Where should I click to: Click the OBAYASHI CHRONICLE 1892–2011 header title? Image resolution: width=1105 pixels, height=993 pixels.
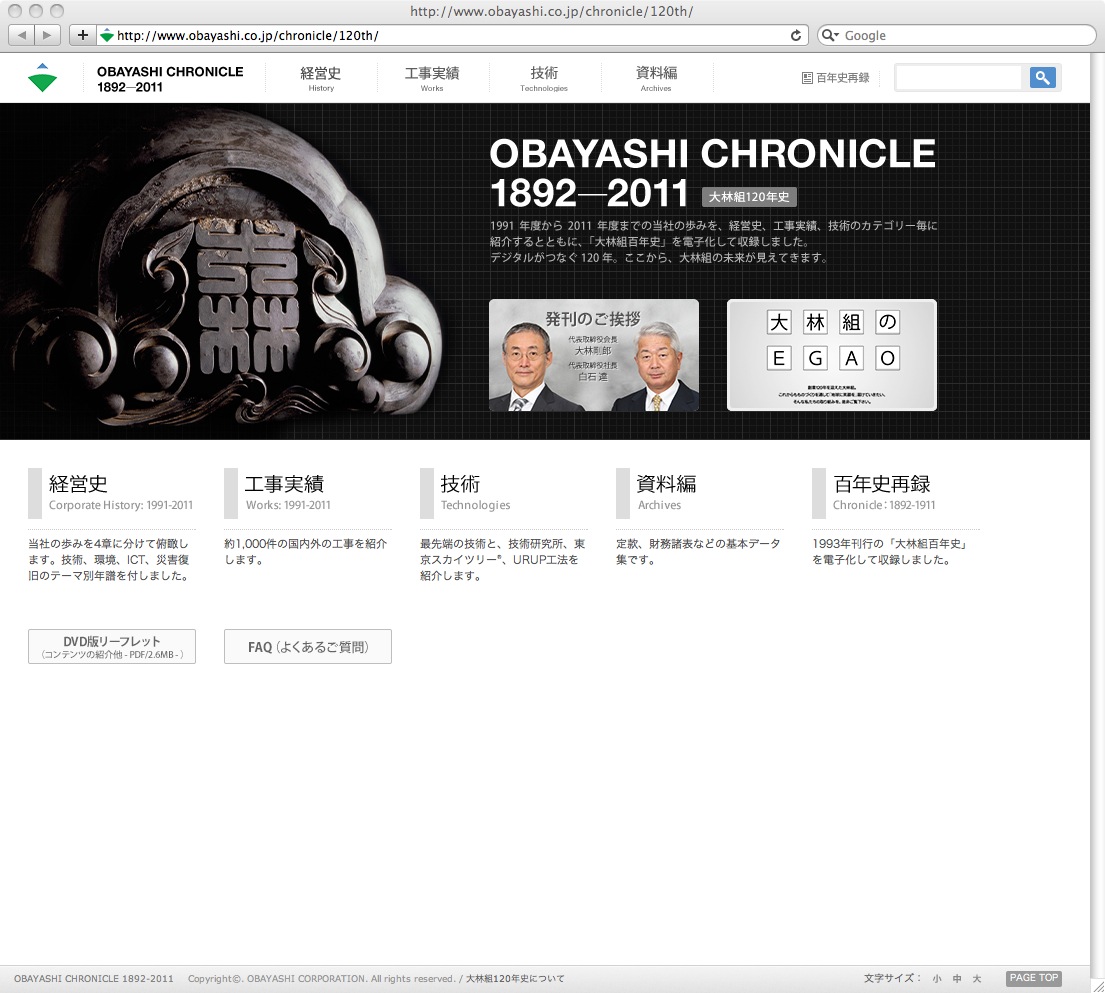click(170, 79)
